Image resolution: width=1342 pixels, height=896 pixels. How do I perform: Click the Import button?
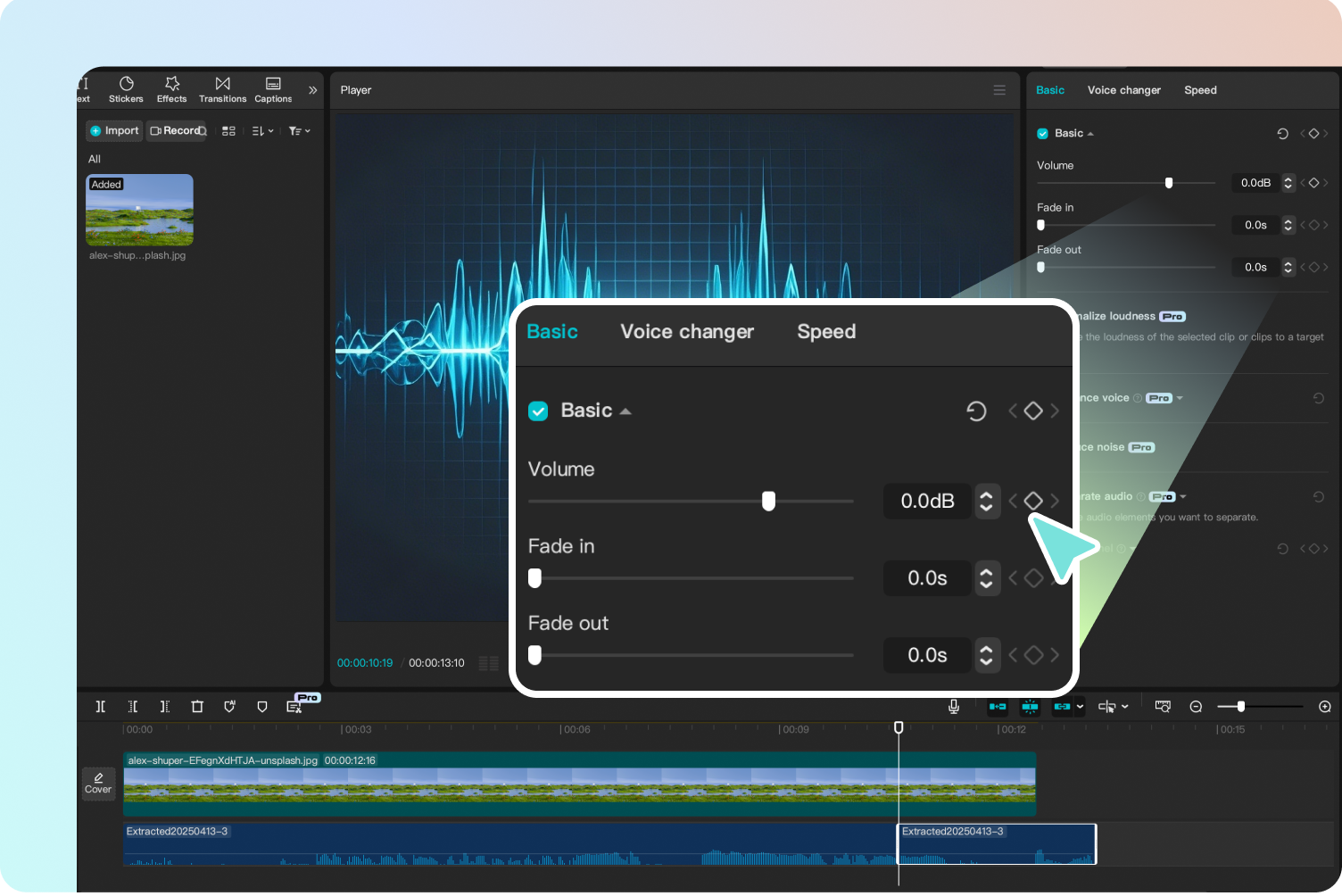tap(113, 130)
